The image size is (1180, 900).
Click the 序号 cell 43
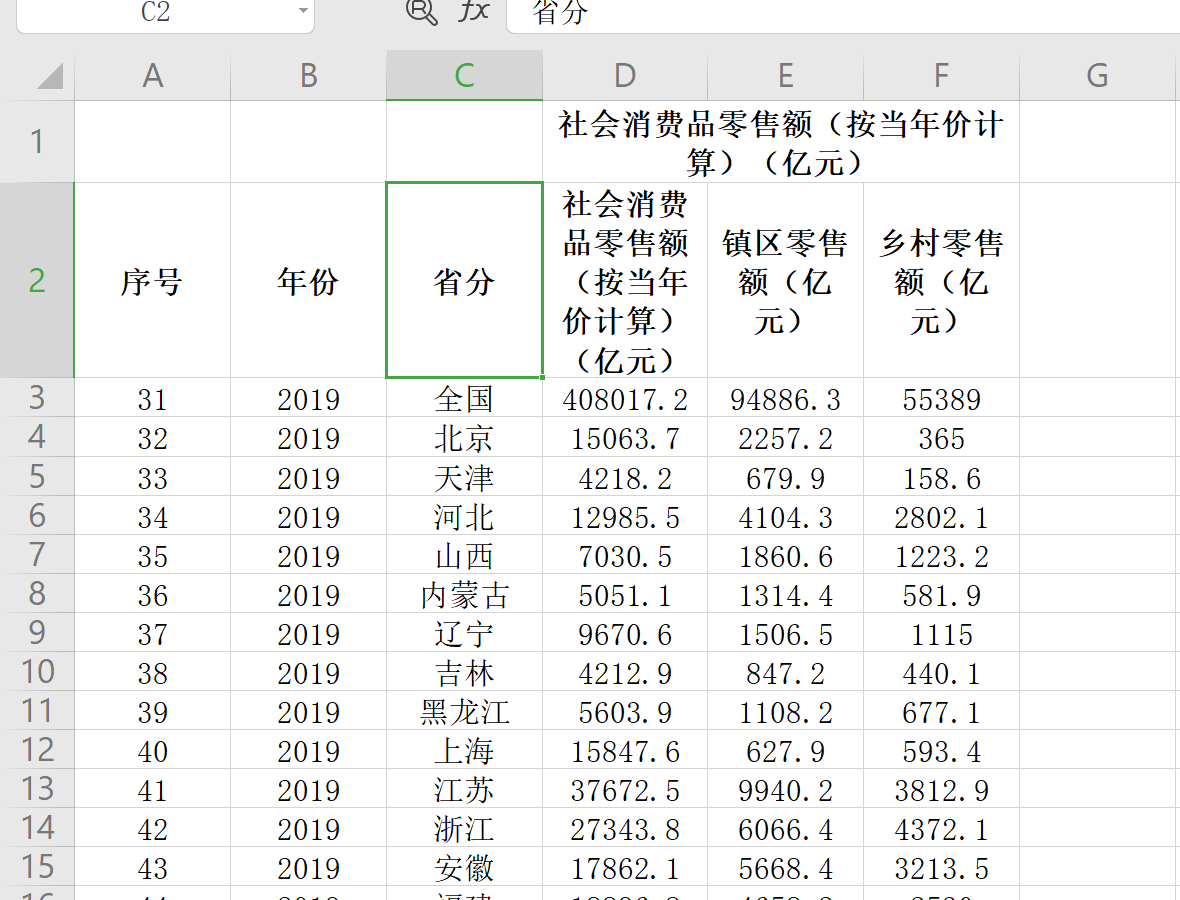click(153, 868)
